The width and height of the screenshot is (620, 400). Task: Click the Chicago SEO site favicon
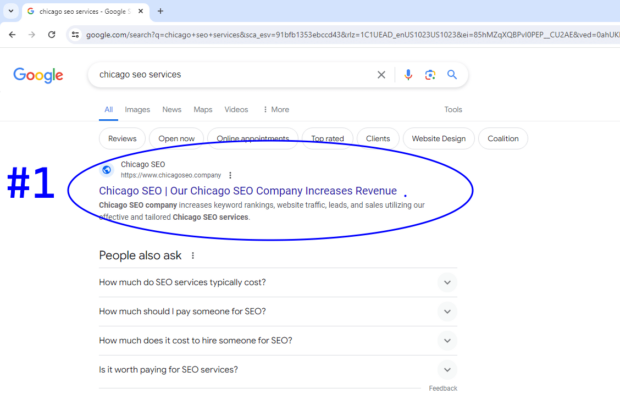[x=107, y=170]
